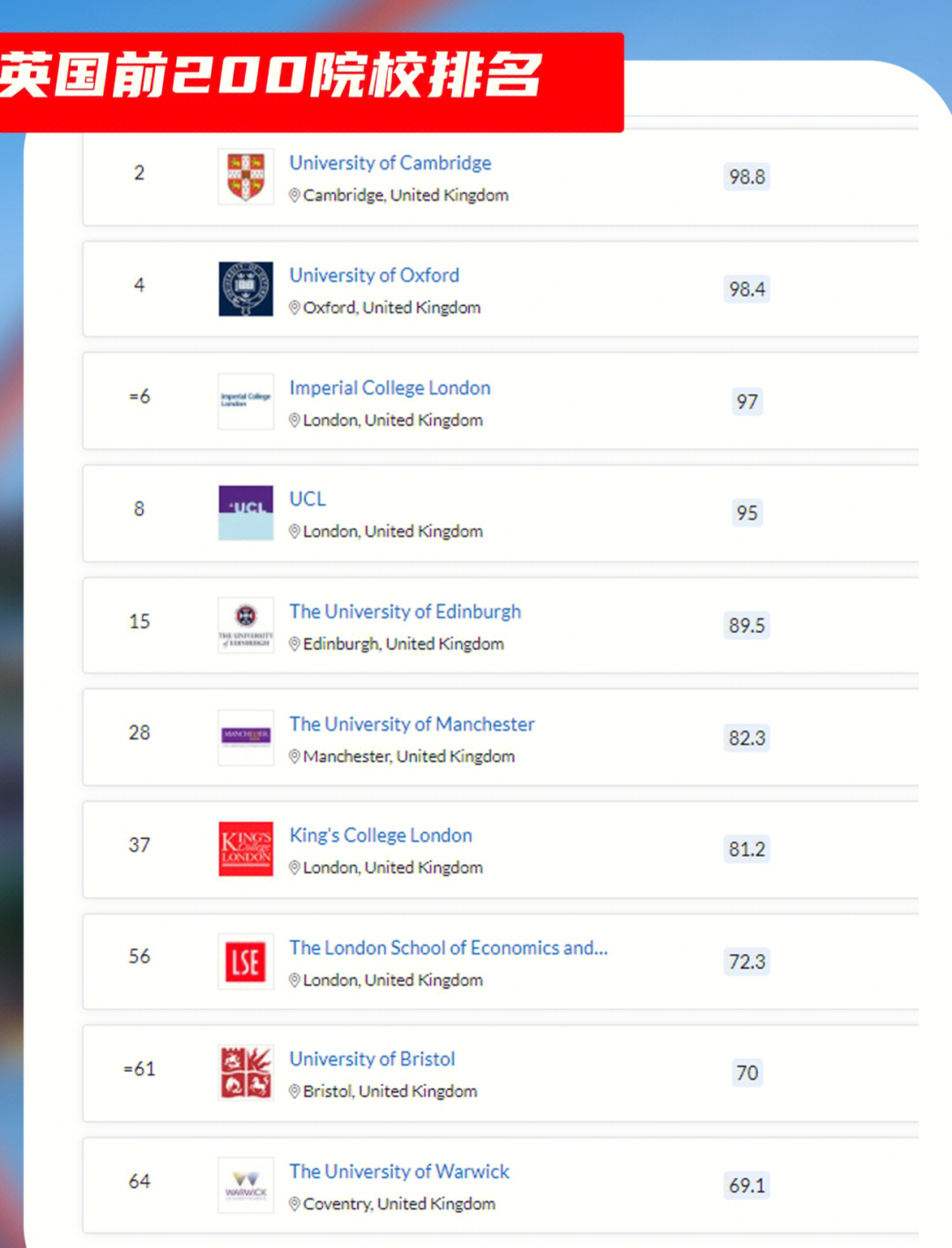This screenshot has width=952, height=1248.
Task: Click the University of Oxford crest logo
Action: coord(246,288)
